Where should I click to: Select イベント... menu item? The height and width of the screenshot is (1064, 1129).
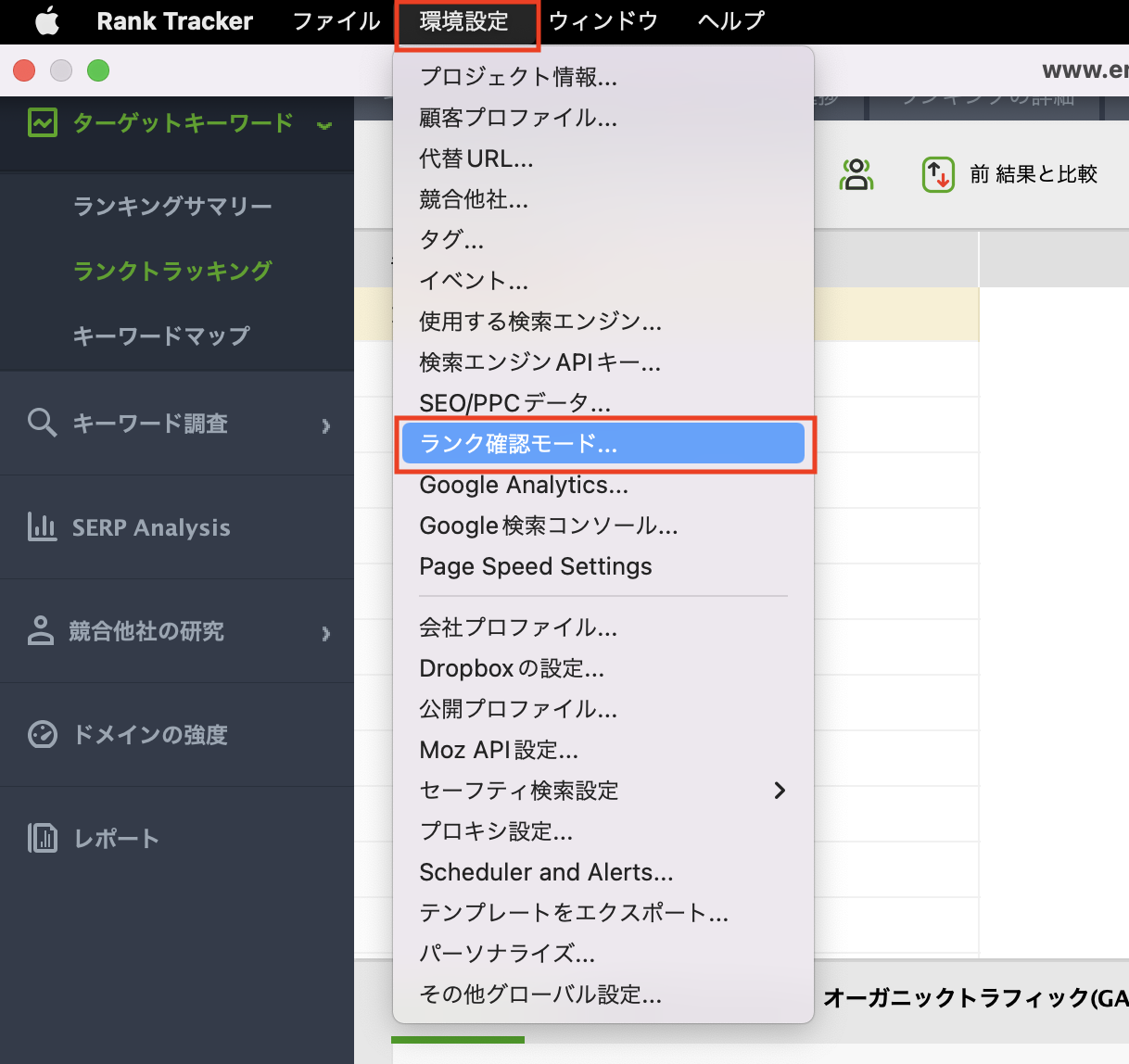click(603, 281)
